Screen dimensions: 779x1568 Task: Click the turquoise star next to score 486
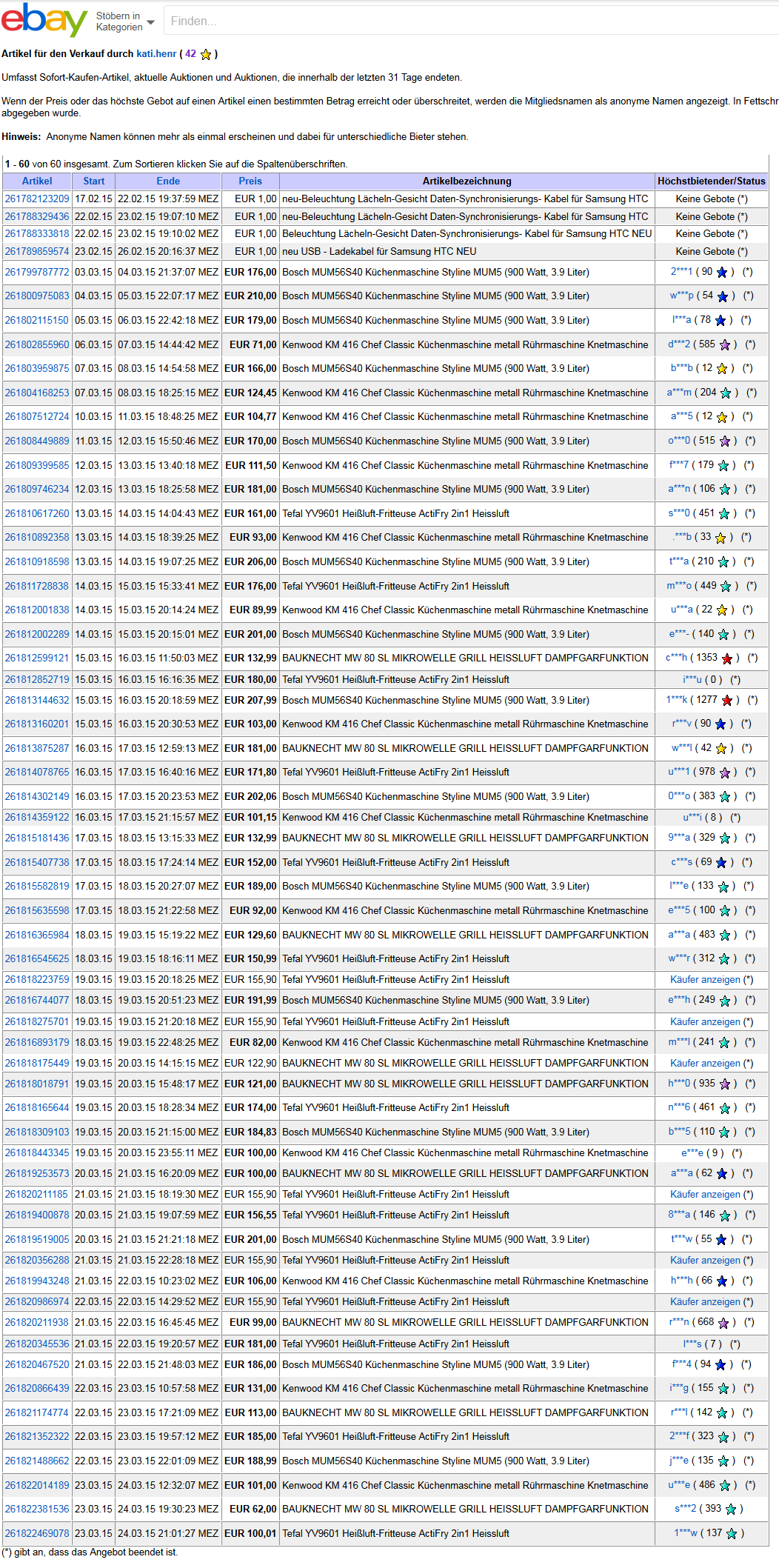725,1486
